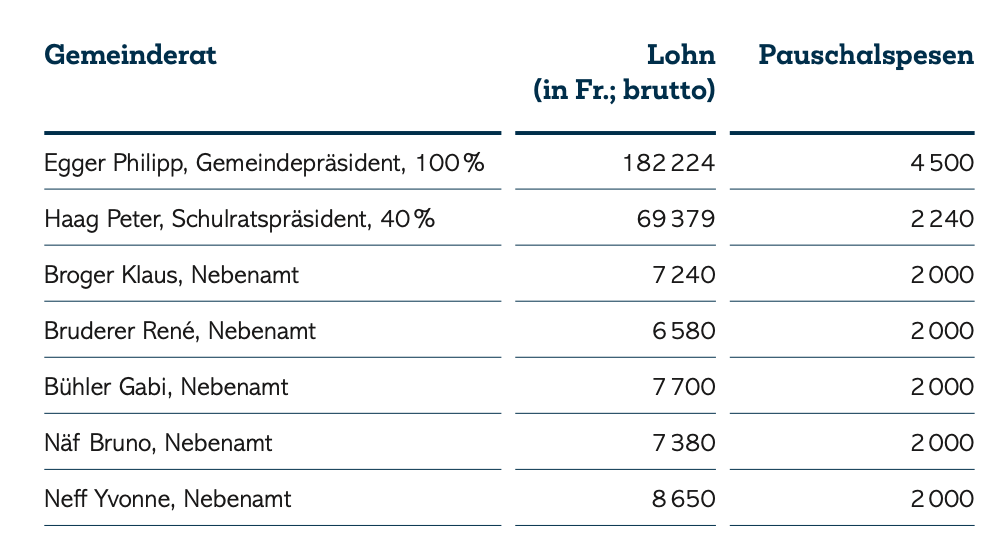Select Bruderer René, Nebenamt entry
The height and width of the screenshot is (560, 1004).
coord(180,330)
